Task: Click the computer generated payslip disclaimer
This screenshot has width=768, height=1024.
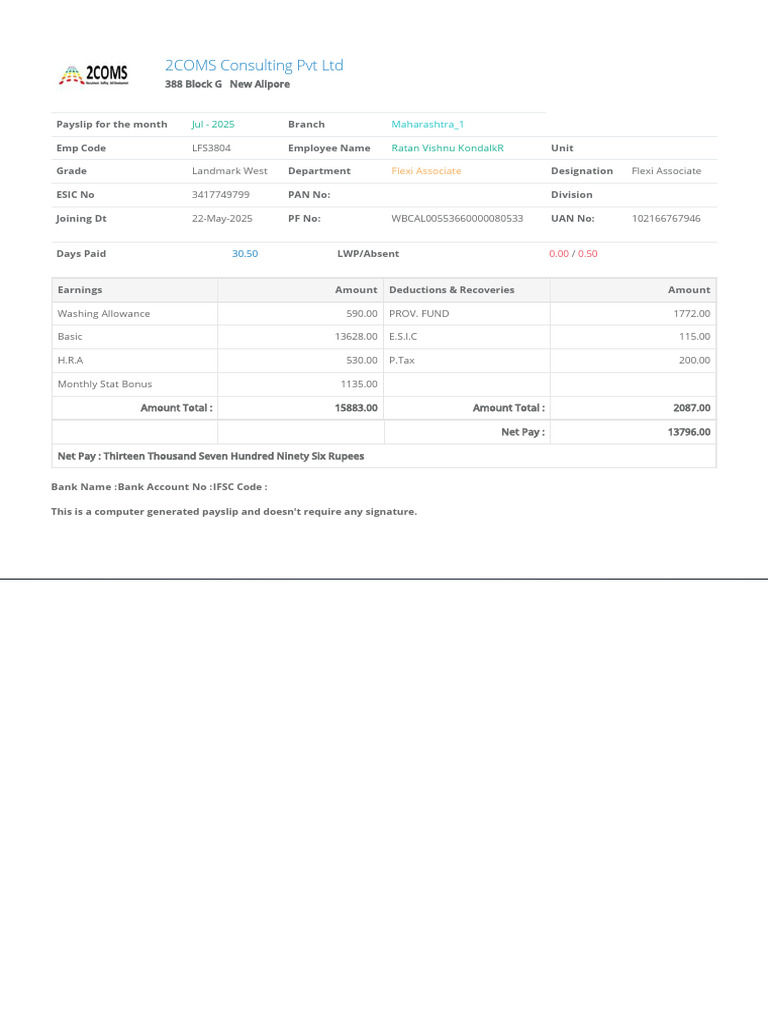Action: 234,512
